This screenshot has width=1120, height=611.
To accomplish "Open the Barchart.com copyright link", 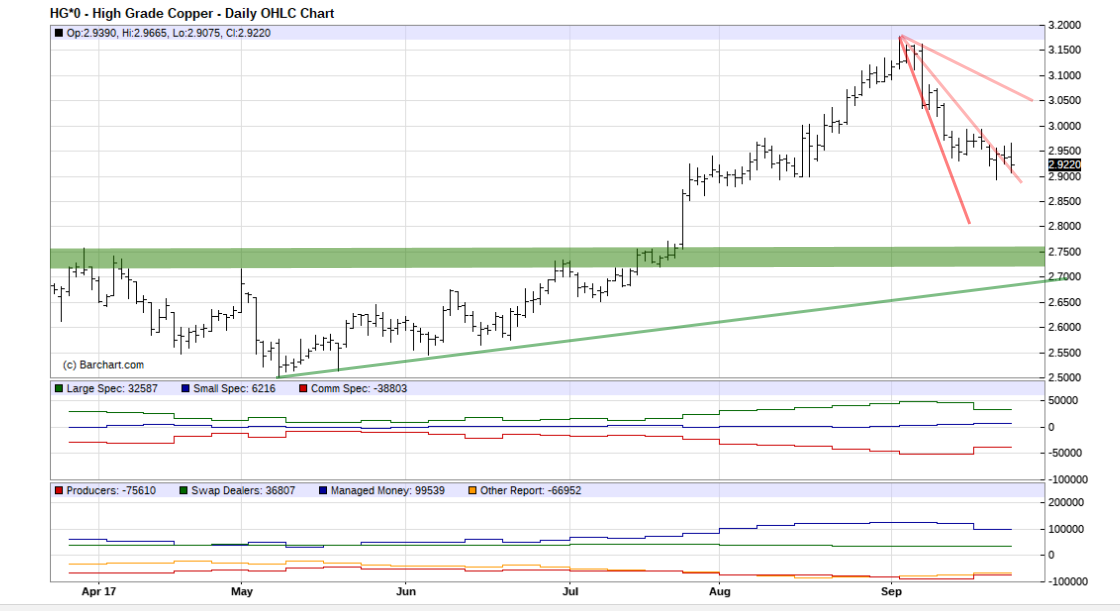I will coord(103,364).
